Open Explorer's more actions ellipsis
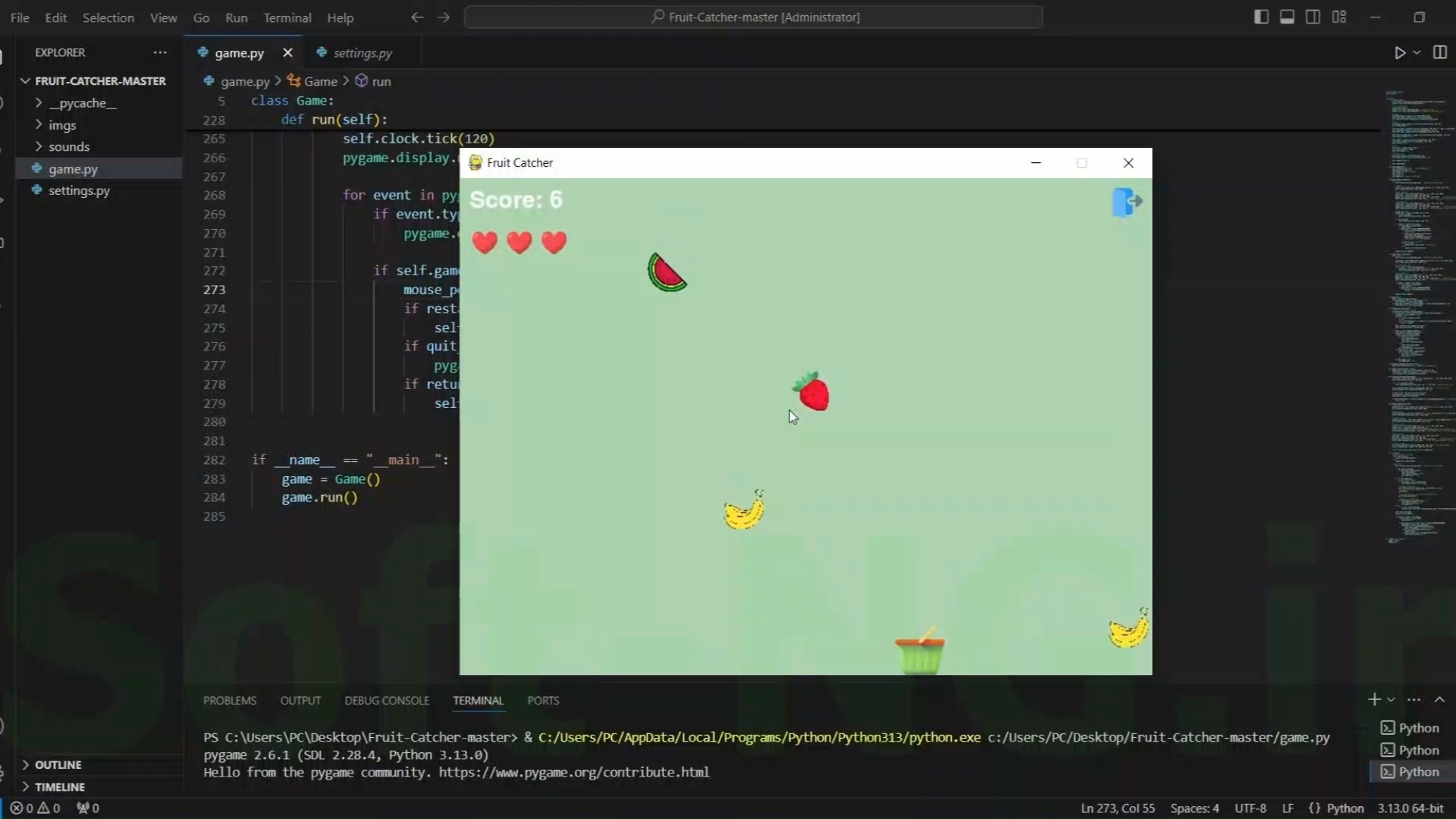This screenshot has width=1456, height=819. [159, 52]
